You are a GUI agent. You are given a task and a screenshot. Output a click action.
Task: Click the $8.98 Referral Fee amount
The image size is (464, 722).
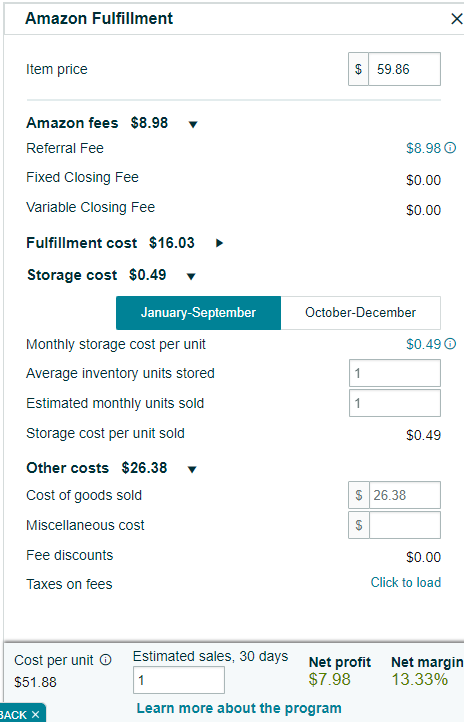423,148
